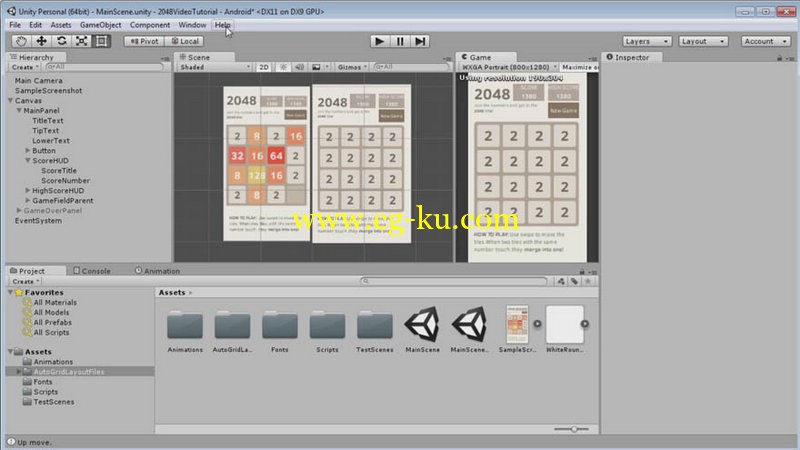800x450 pixels.
Task: Select Main Camera in Hierarchy
Action: tap(38, 80)
